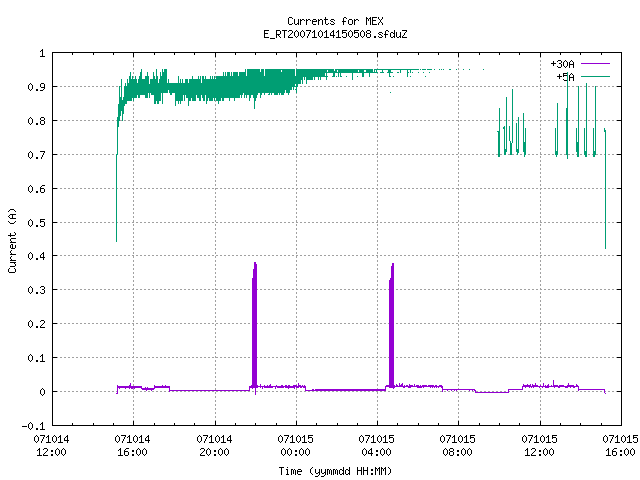Viewport: 640px width, 480px height.
Task: Click the y-axis tick value 0.9
Action: [36, 87]
